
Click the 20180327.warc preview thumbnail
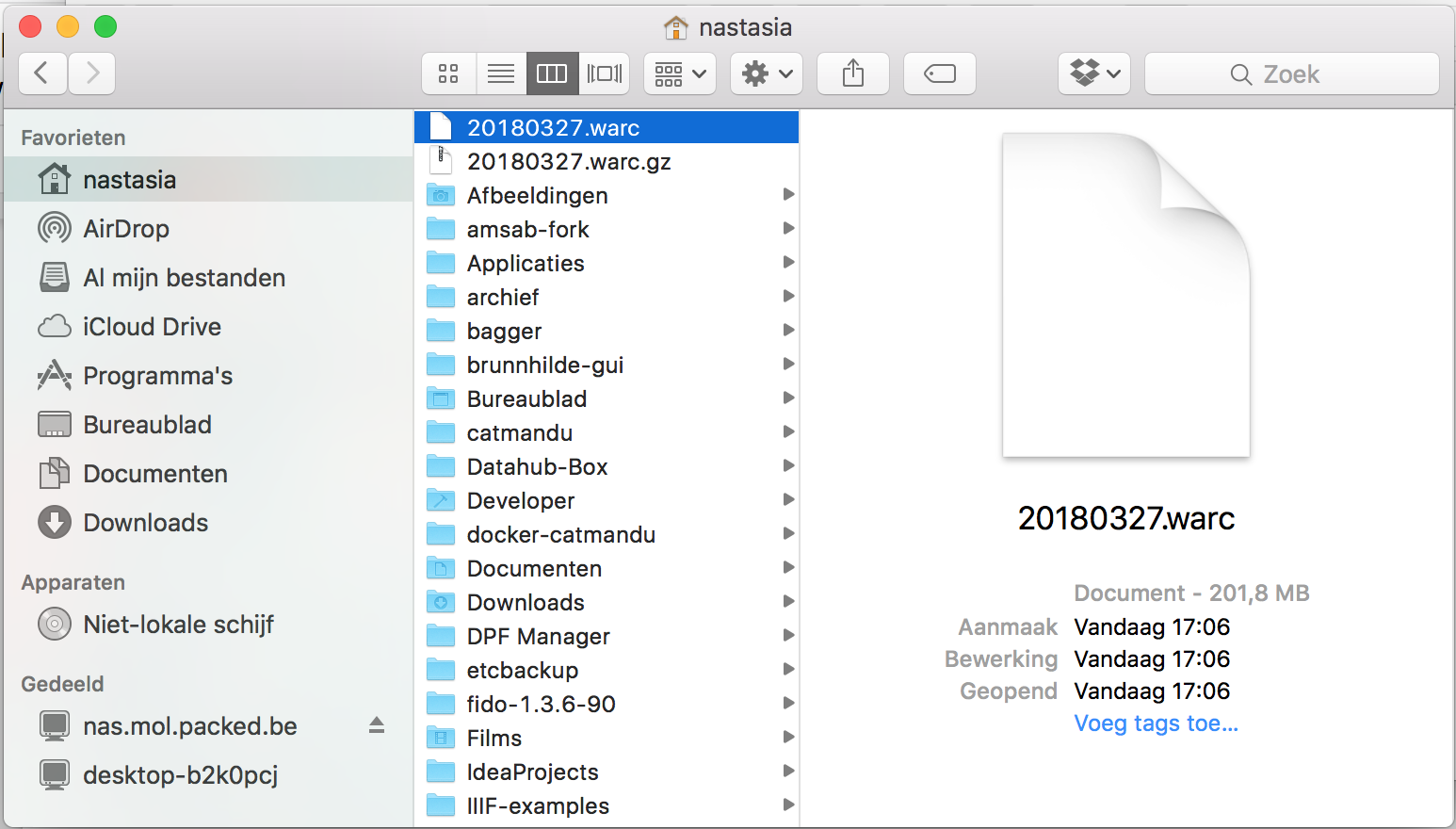click(x=1125, y=295)
